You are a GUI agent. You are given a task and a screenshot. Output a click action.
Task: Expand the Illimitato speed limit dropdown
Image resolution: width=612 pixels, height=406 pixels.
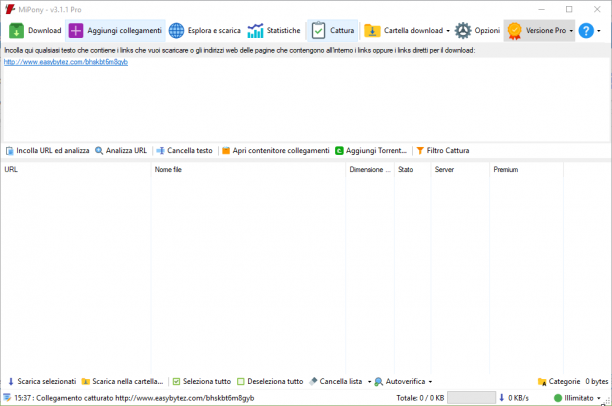599,398
